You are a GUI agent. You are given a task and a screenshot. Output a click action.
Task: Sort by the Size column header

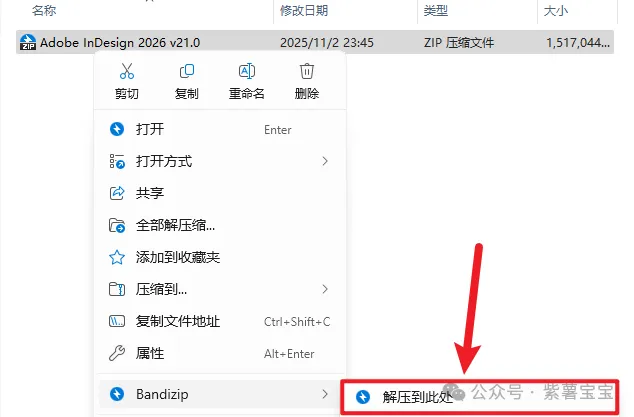[556, 11]
